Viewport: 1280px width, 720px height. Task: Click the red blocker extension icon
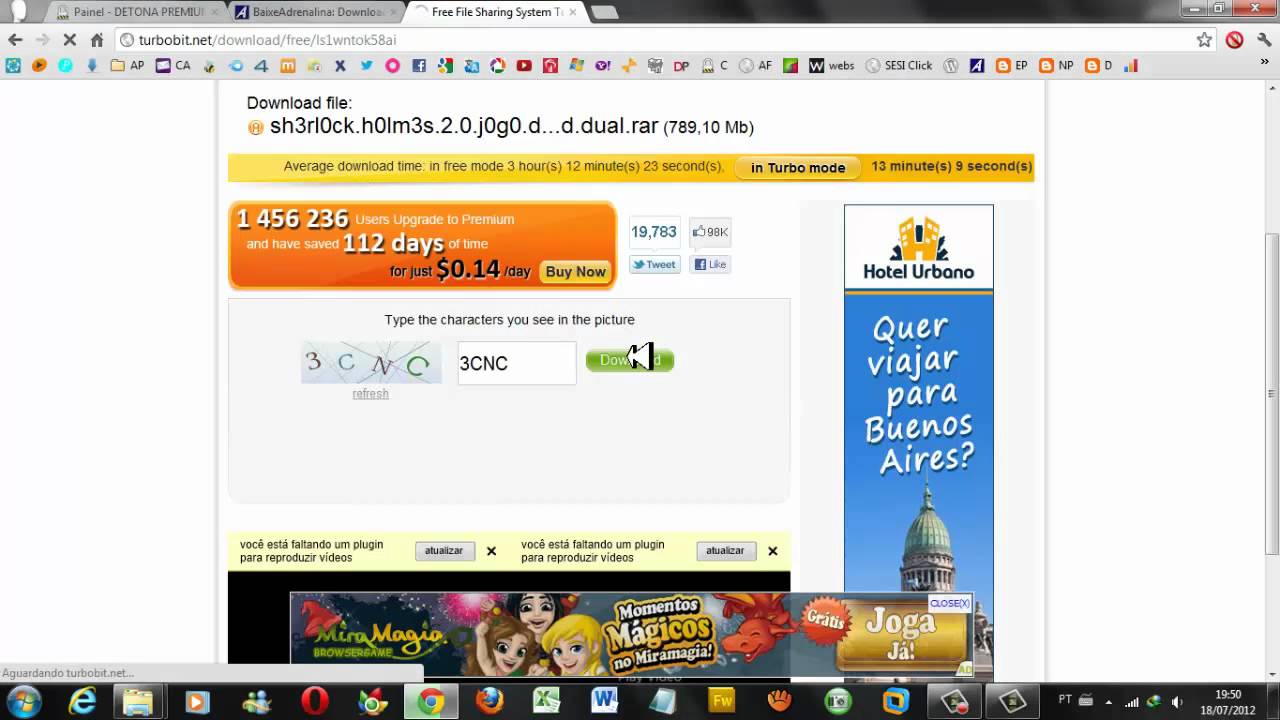click(x=1235, y=40)
